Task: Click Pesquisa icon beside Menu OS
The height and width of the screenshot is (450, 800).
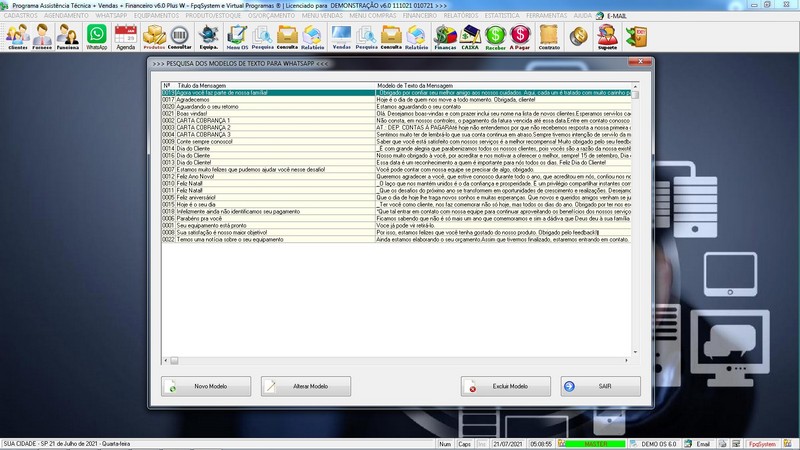Action: 262,37
